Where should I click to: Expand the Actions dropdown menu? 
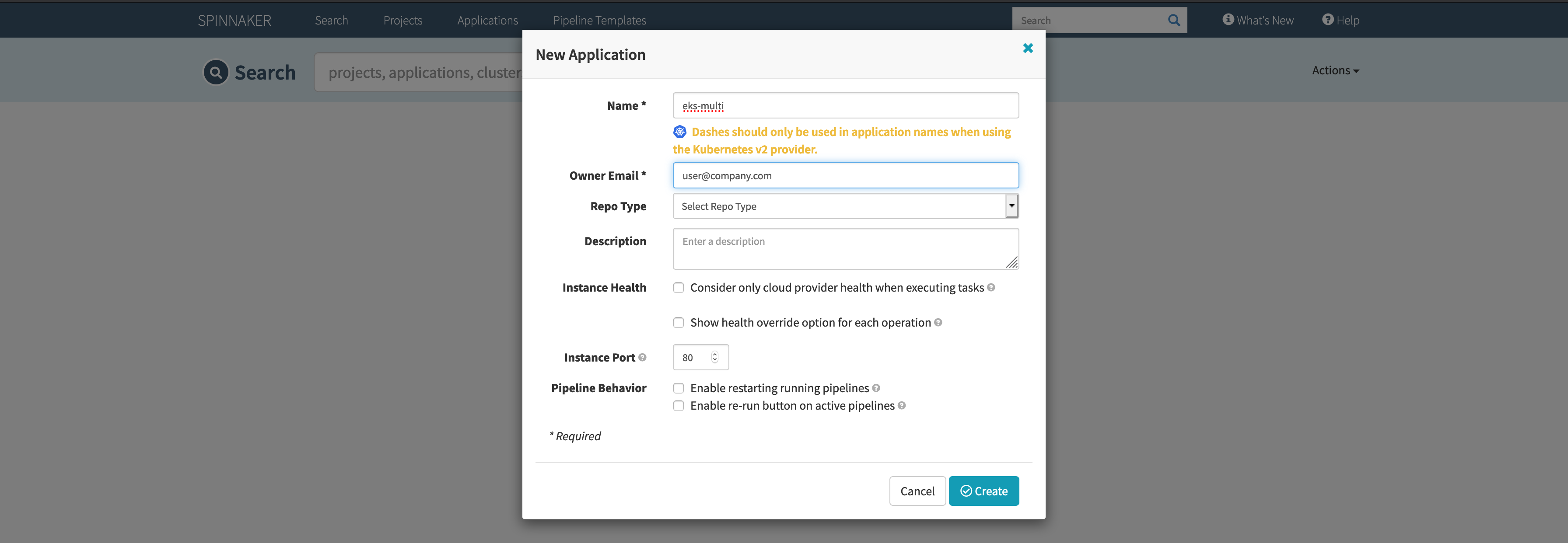coord(1335,70)
